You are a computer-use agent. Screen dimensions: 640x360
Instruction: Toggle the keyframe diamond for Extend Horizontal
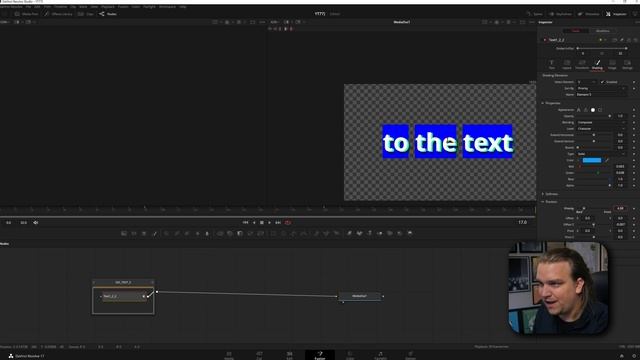coord(634,135)
